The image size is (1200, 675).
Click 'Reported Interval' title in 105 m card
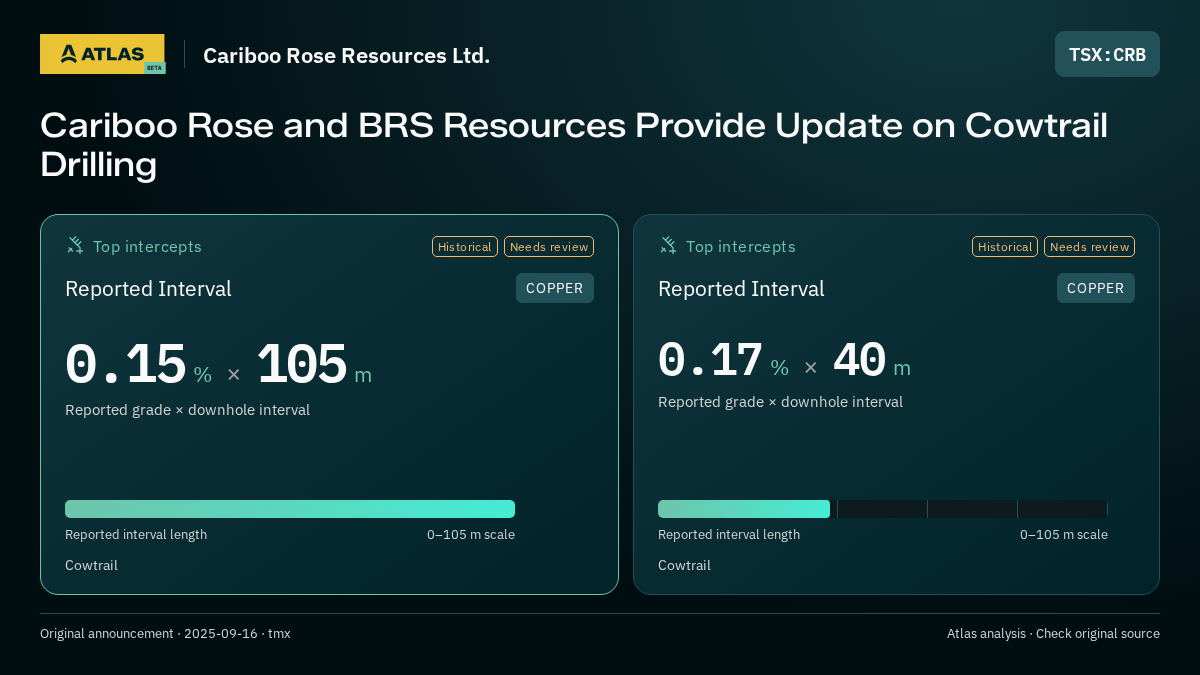coord(148,289)
